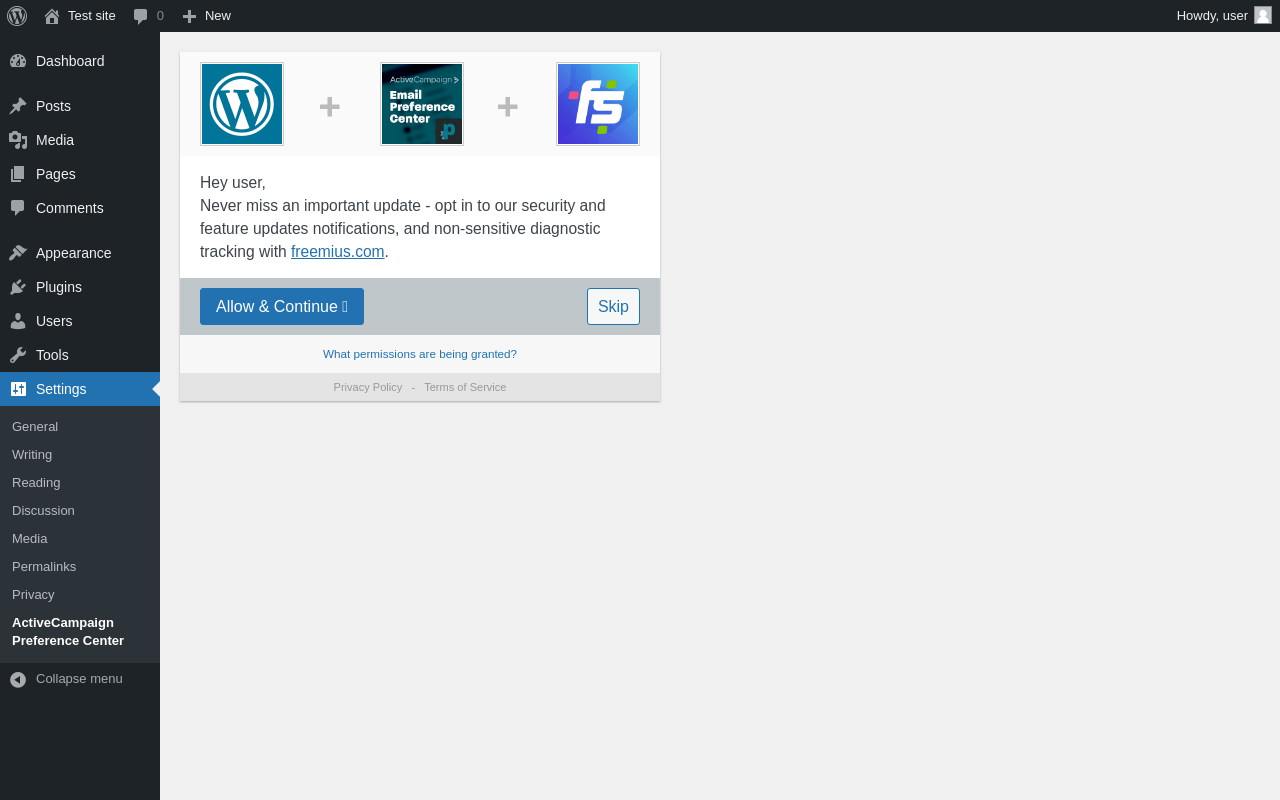Go to Media in the main sidebar
Image resolution: width=1280 pixels, height=800 pixels.
80,140
